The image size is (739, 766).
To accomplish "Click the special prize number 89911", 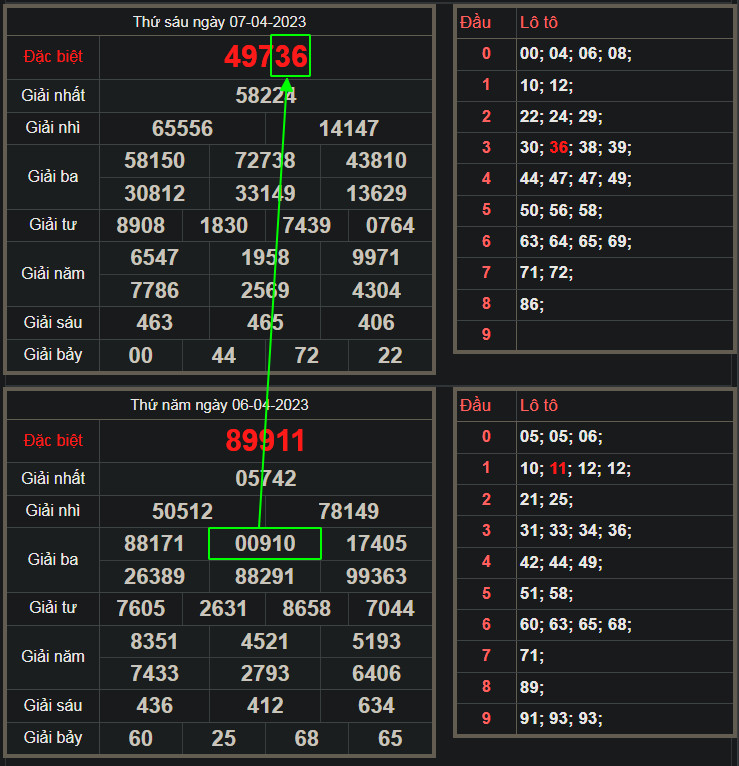I will (266, 441).
